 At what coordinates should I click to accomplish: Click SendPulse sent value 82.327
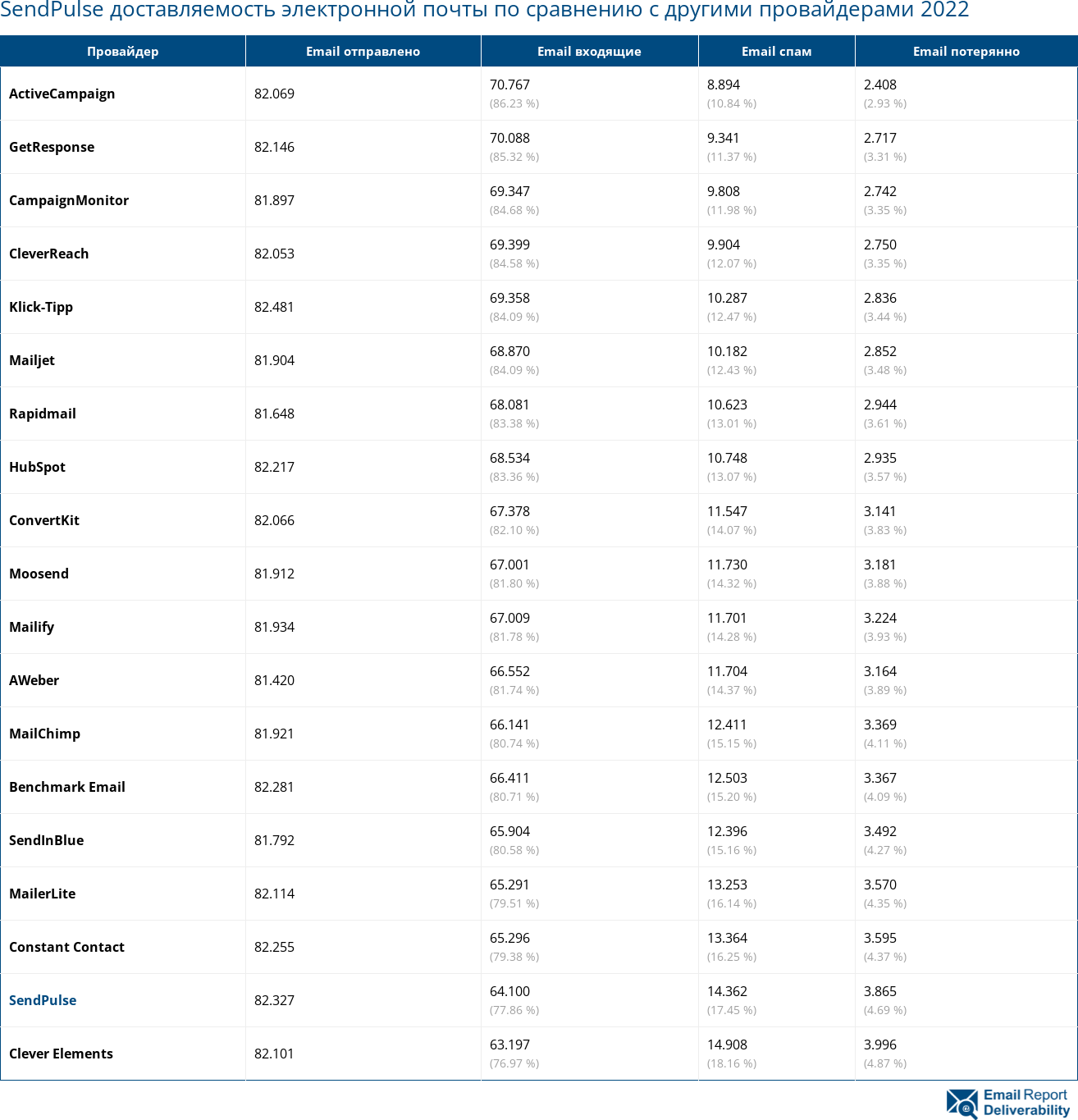point(274,1000)
